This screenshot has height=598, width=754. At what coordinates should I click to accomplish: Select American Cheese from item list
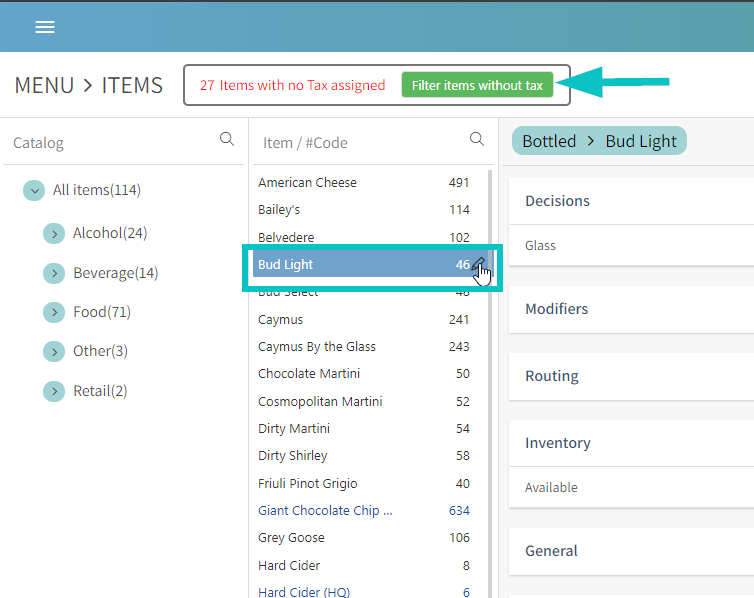pyautogui.click(x=307, y=183)
